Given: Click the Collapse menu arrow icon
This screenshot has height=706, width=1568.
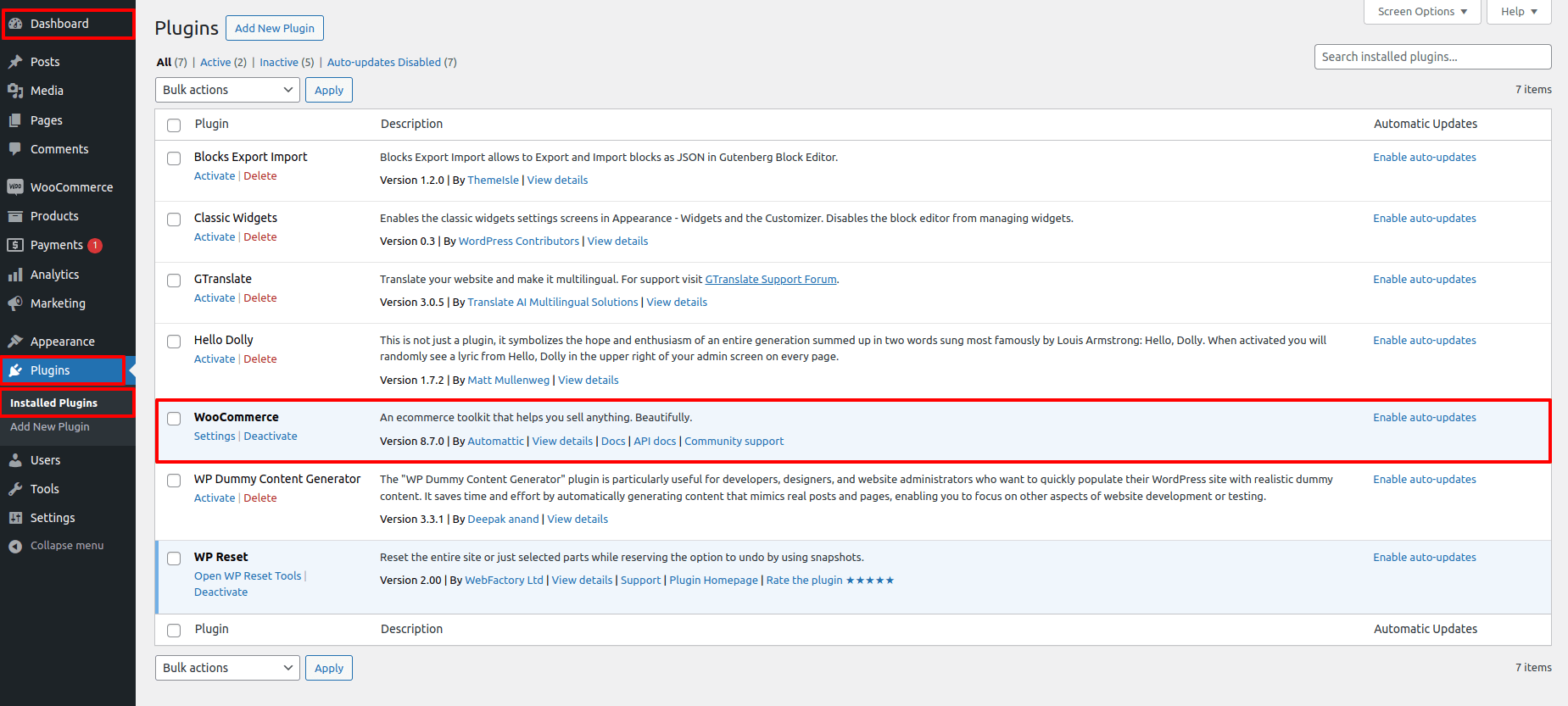Looking at the screenshot, I should (15, 546).
